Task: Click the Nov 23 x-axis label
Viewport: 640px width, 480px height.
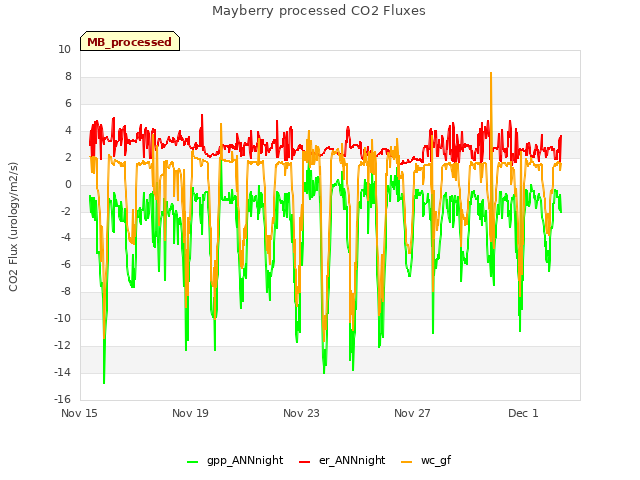Action: [301, 413]
